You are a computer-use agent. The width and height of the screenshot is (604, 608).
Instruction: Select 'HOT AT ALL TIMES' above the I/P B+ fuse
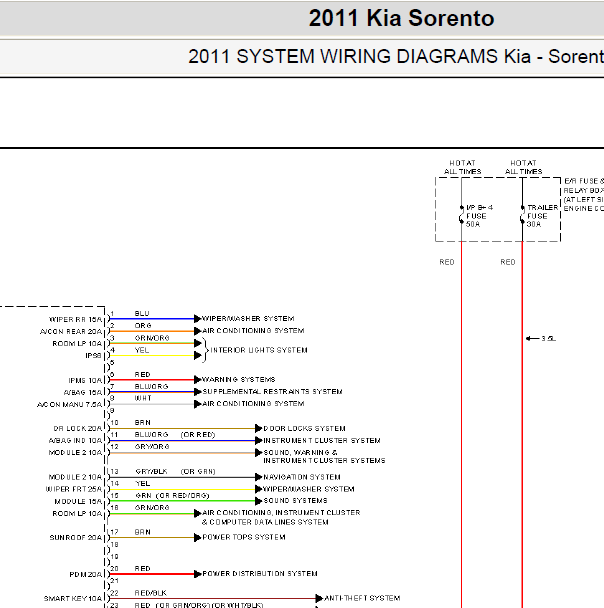coord(462,167)
